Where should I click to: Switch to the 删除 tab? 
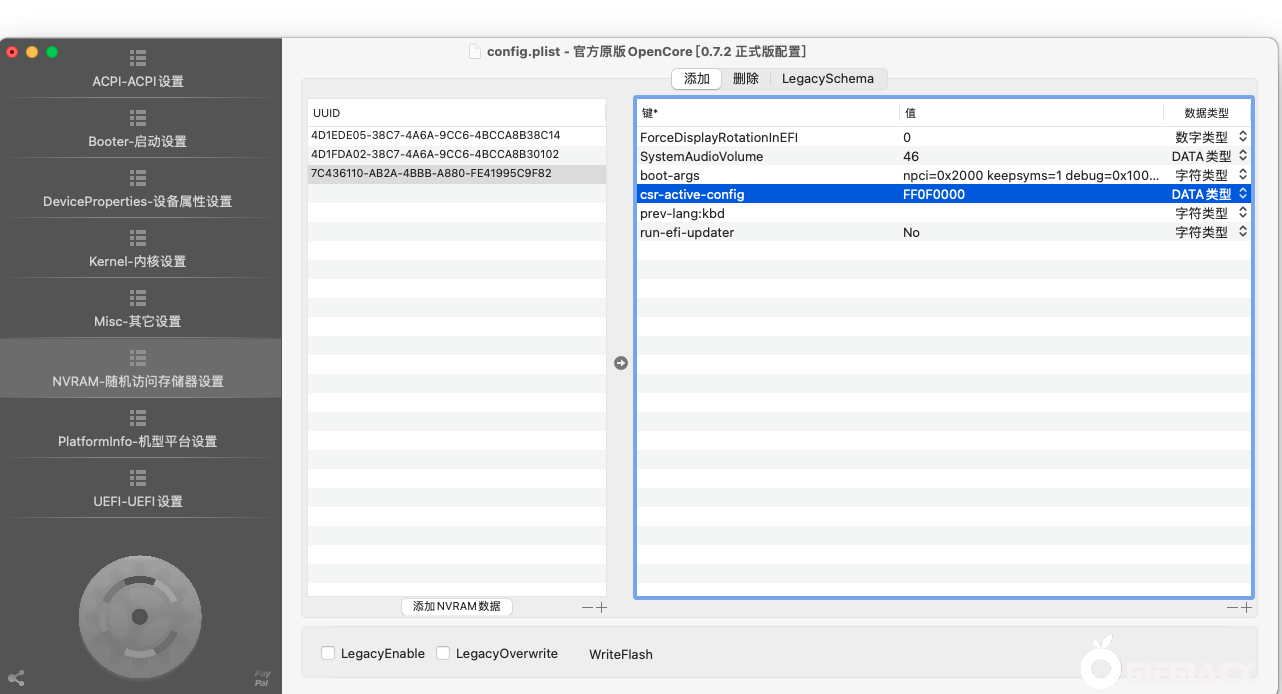[x=745, y=79]
